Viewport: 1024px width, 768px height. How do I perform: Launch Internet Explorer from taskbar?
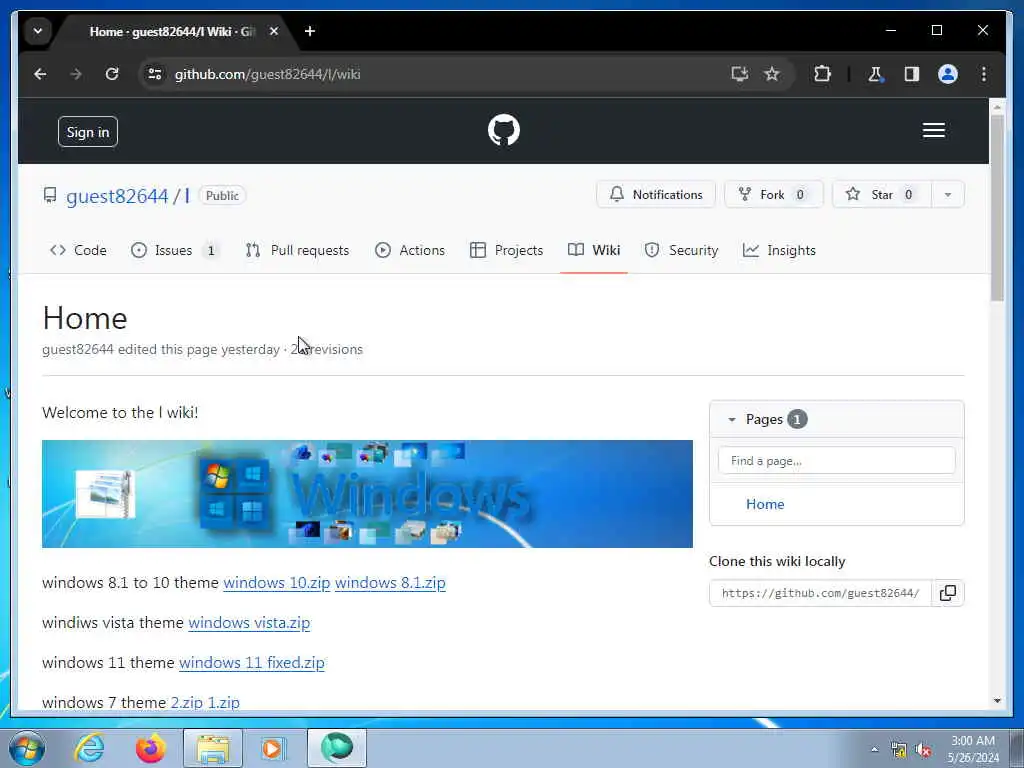[89, 748]
